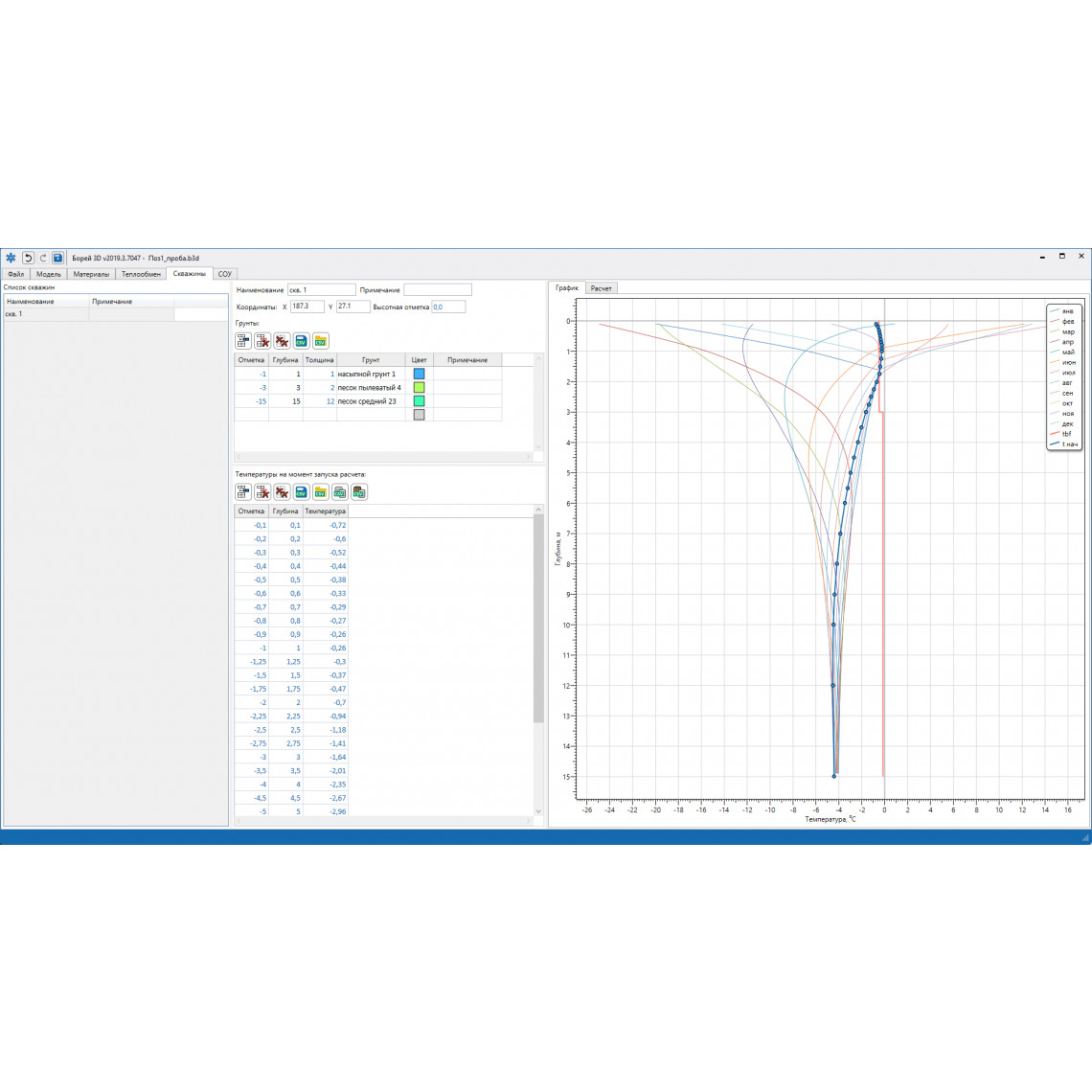Image resolution: width=1092 pixels, height=1092 pixels.
Task: Select the Скважины tab
Action: (190, 274)
